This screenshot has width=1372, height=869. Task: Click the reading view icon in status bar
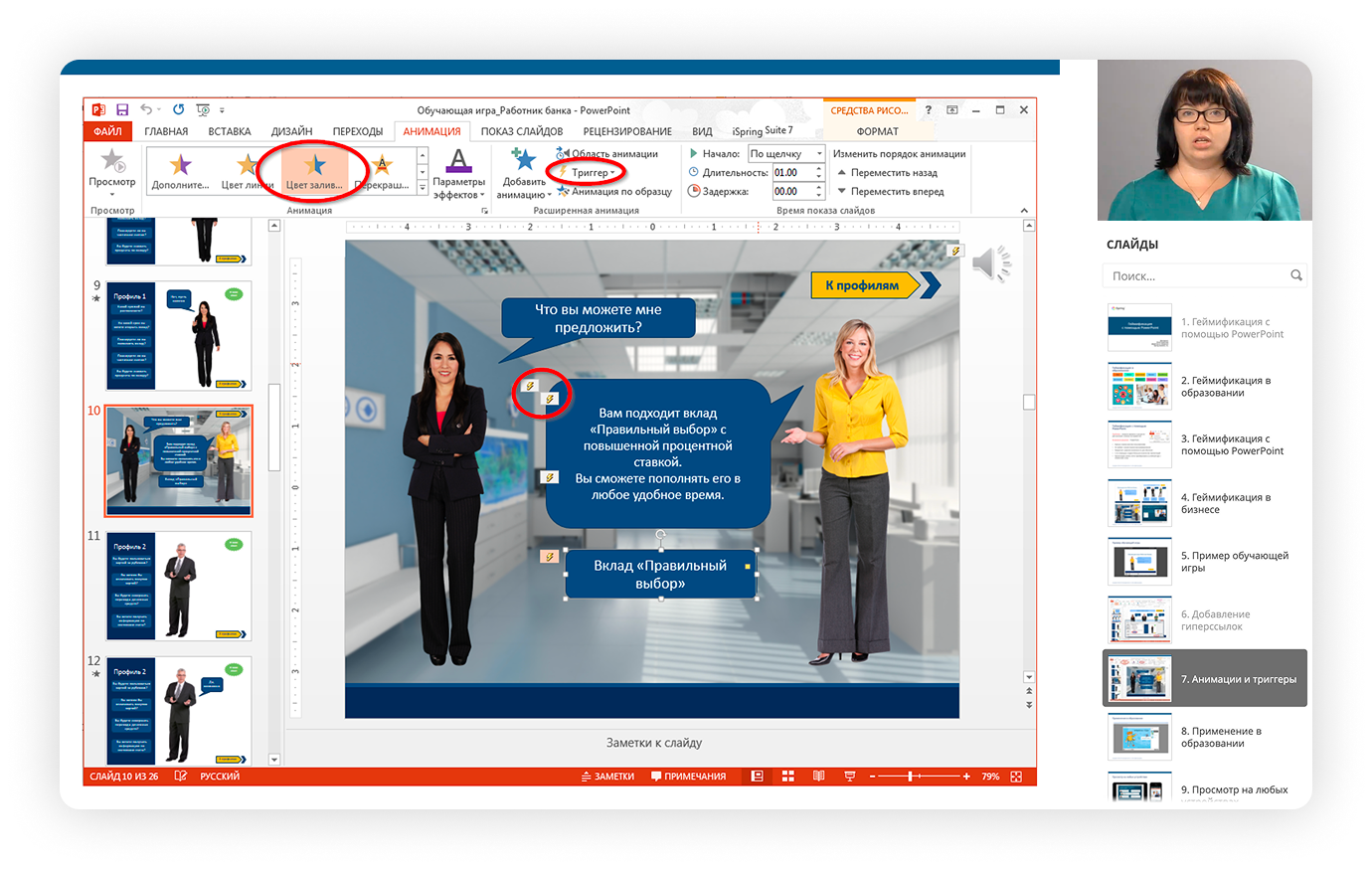tap(818, 777)
